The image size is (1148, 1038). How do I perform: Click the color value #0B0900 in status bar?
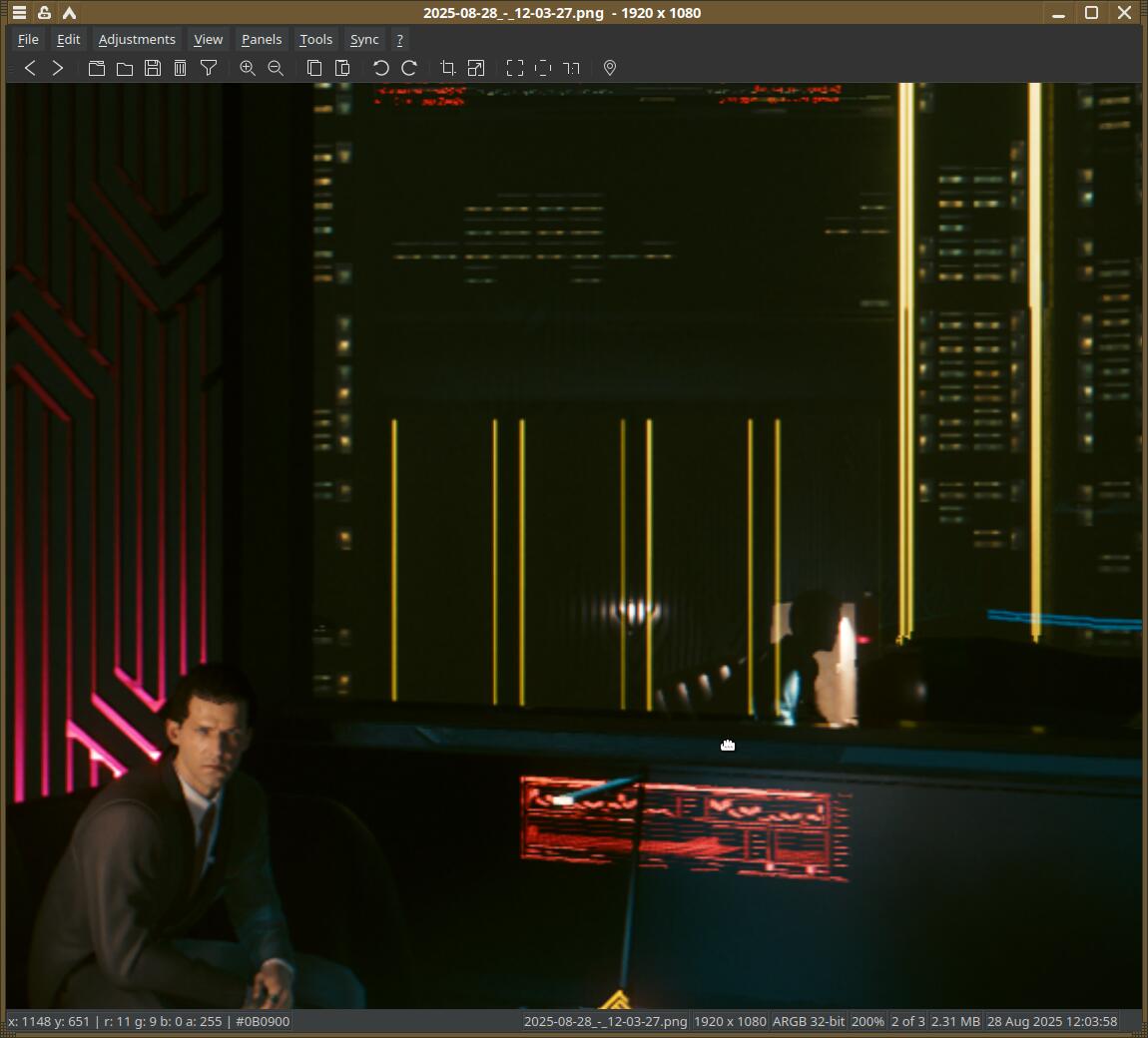(x=263, y=1021)
